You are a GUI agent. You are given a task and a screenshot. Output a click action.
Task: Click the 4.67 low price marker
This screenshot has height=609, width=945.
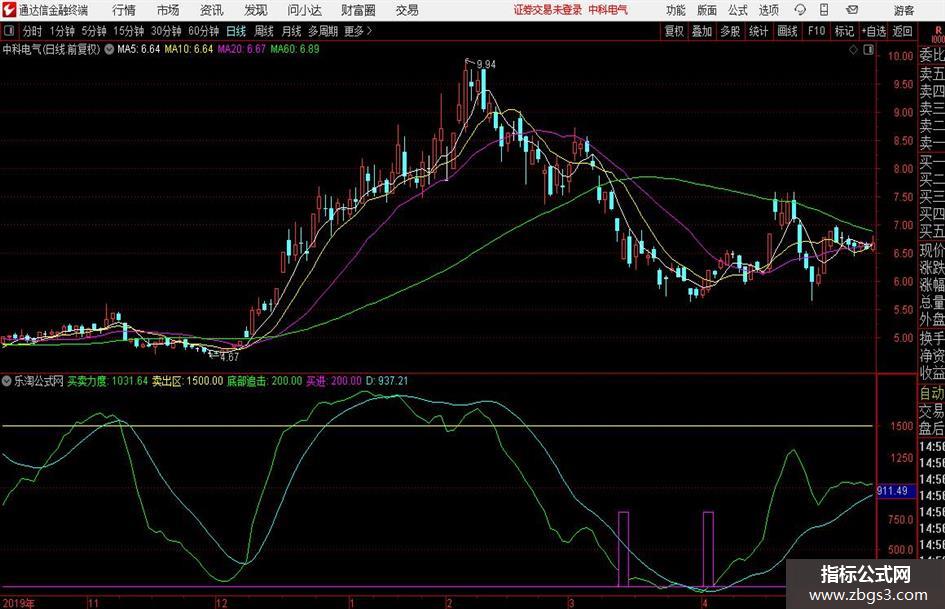tap(229, 357)
